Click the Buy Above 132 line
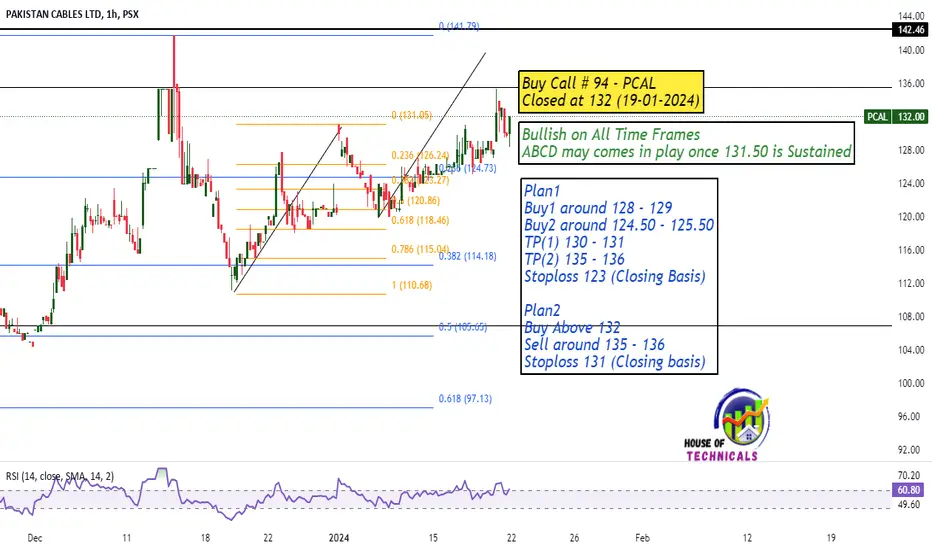This screenshot has width=932, height=550. click(572, 328)
